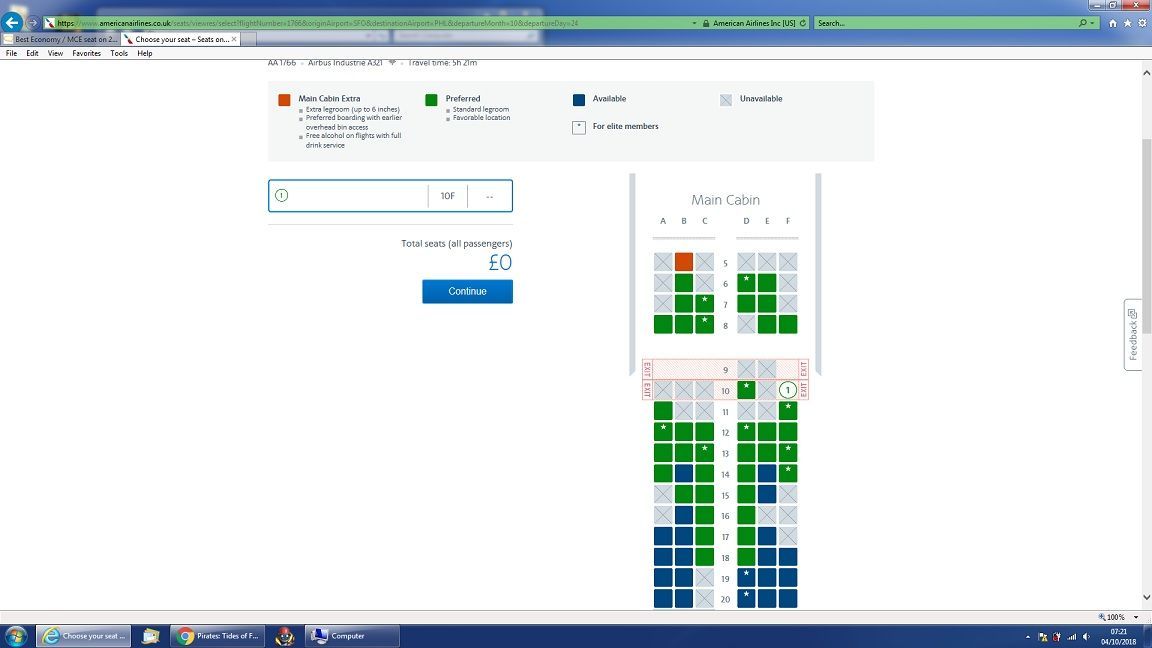Open the Feedback side tab
This screenshot has height=648, width=1152.
tap(1133, 335)
